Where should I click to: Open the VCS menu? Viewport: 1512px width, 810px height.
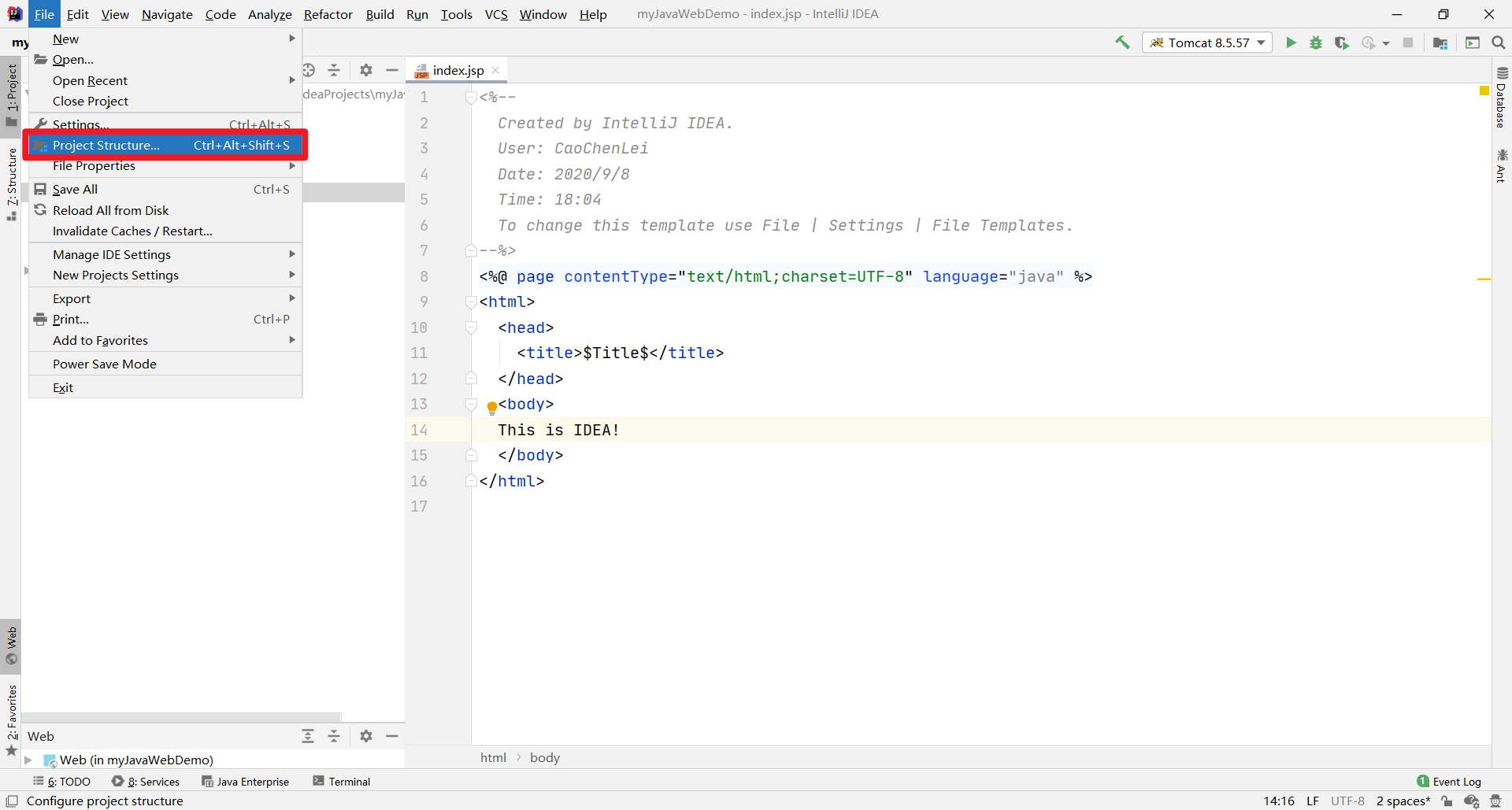tap(496, 14)
